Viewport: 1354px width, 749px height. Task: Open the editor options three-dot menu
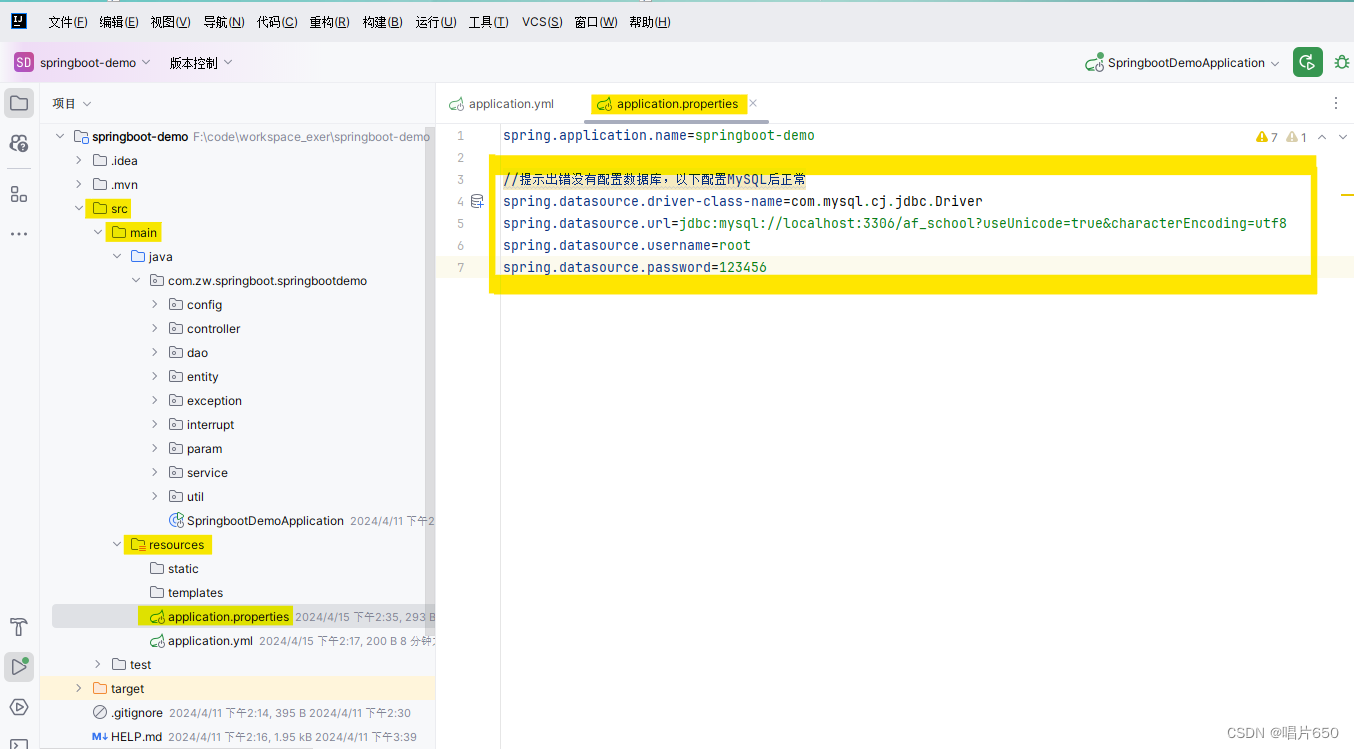click(x=1337, y=103)
